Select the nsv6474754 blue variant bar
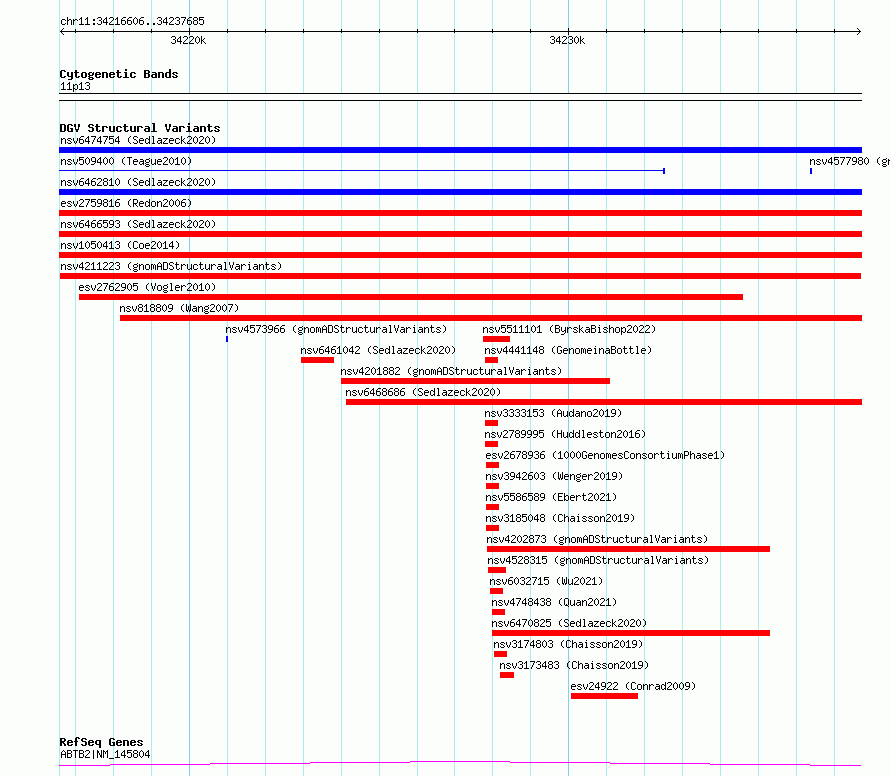Screen dimensions: 890x776 point(460,150)
